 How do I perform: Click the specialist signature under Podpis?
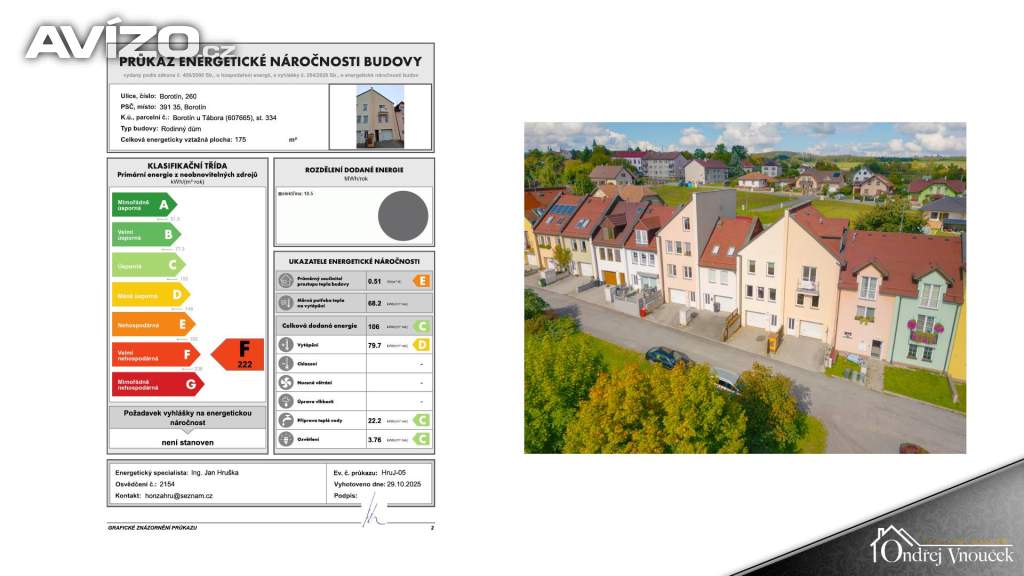[x=373, y=510]
